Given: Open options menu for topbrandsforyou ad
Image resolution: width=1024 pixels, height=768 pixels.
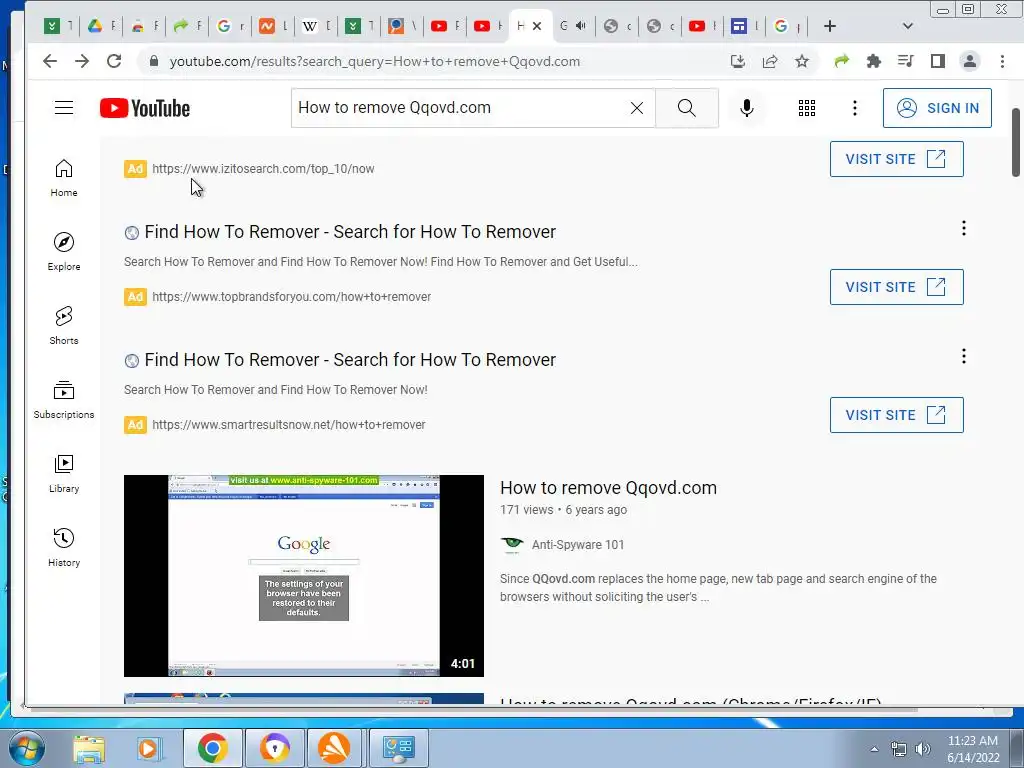Looking at the screenshot, I should [963, 228].
